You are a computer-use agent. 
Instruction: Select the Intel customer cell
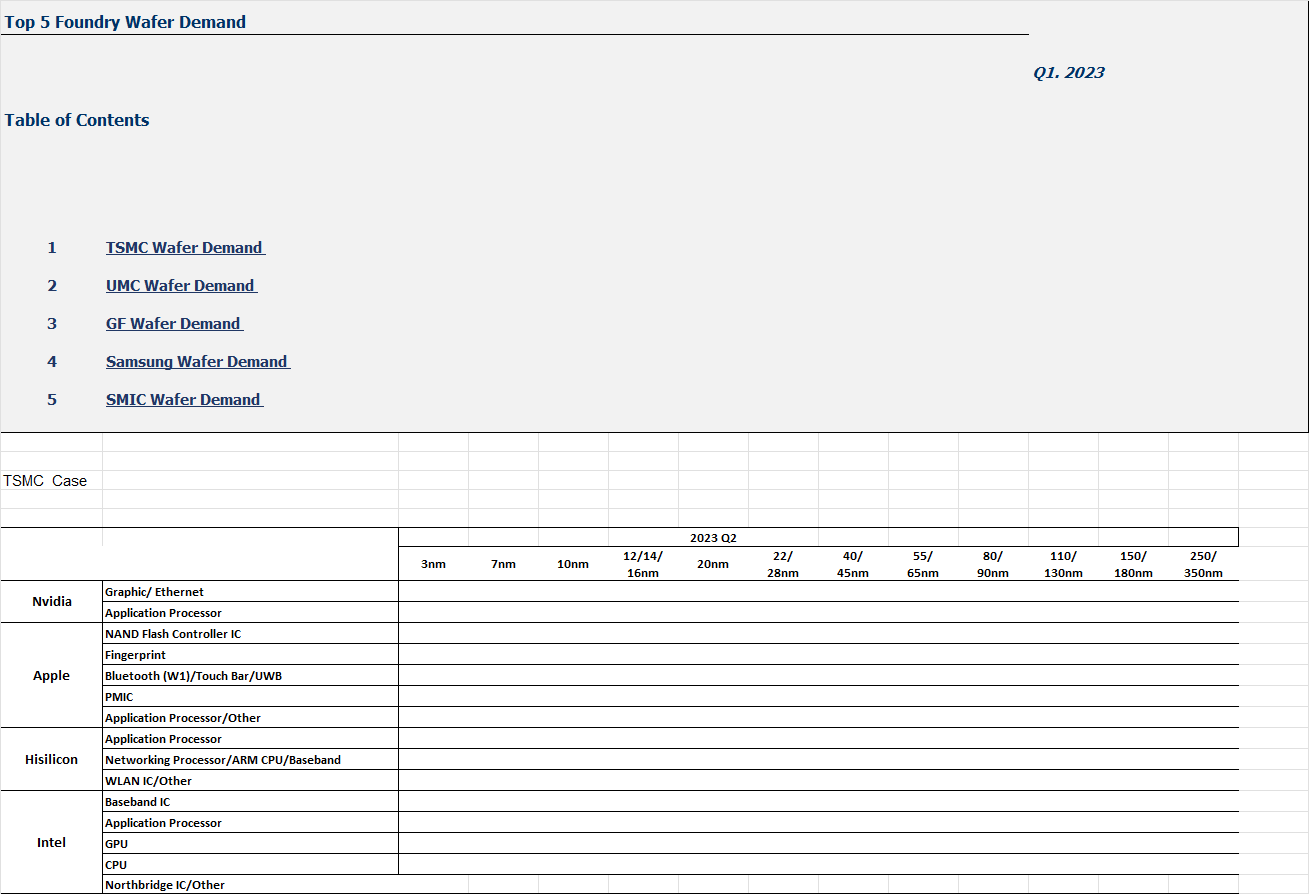[x=52, y=843]
